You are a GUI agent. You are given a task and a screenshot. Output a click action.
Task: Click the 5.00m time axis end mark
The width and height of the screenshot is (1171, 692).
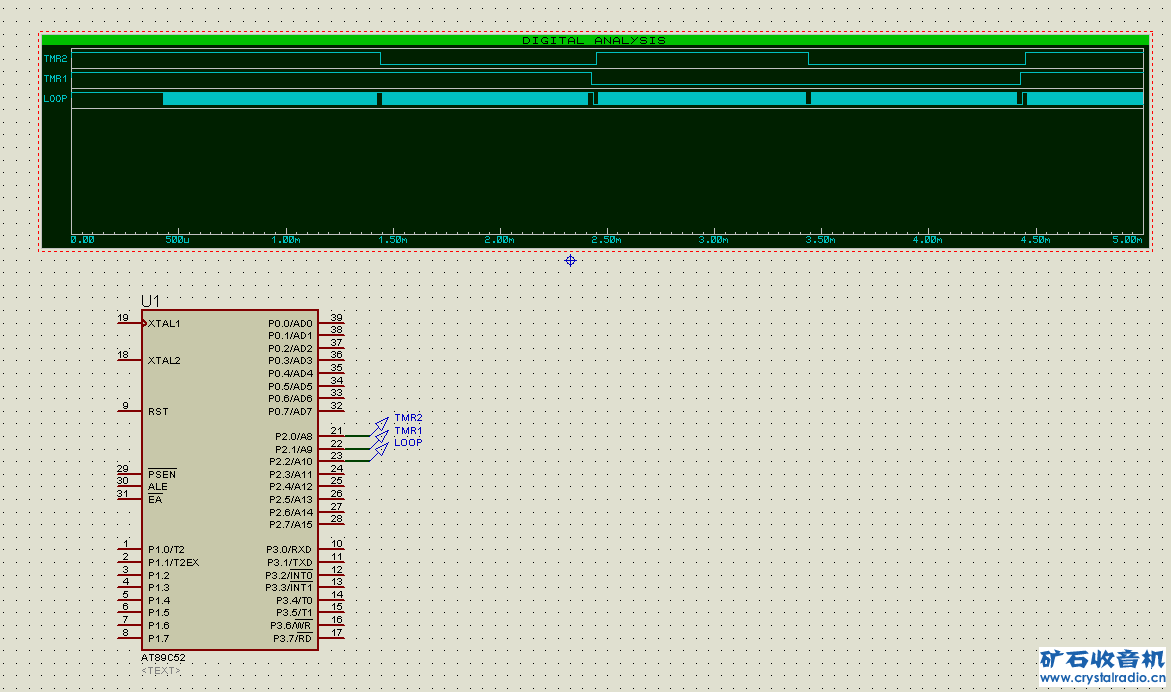pyautogui.click(x=1128, y=240)
